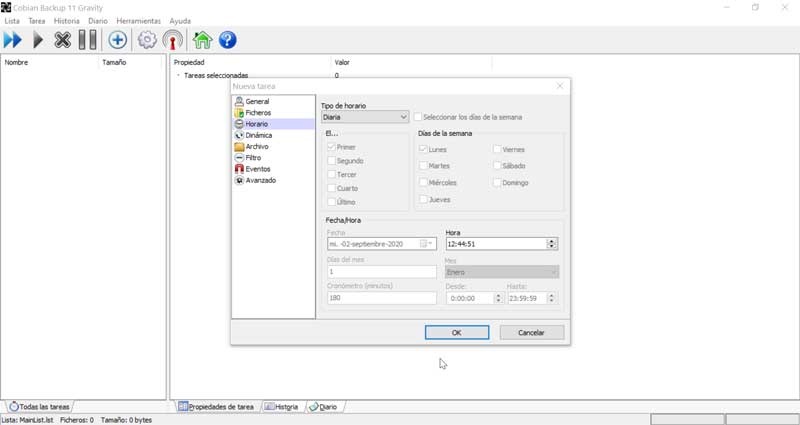
Task: Open the Tipo de horario dropdown
Action: (365, 117)
